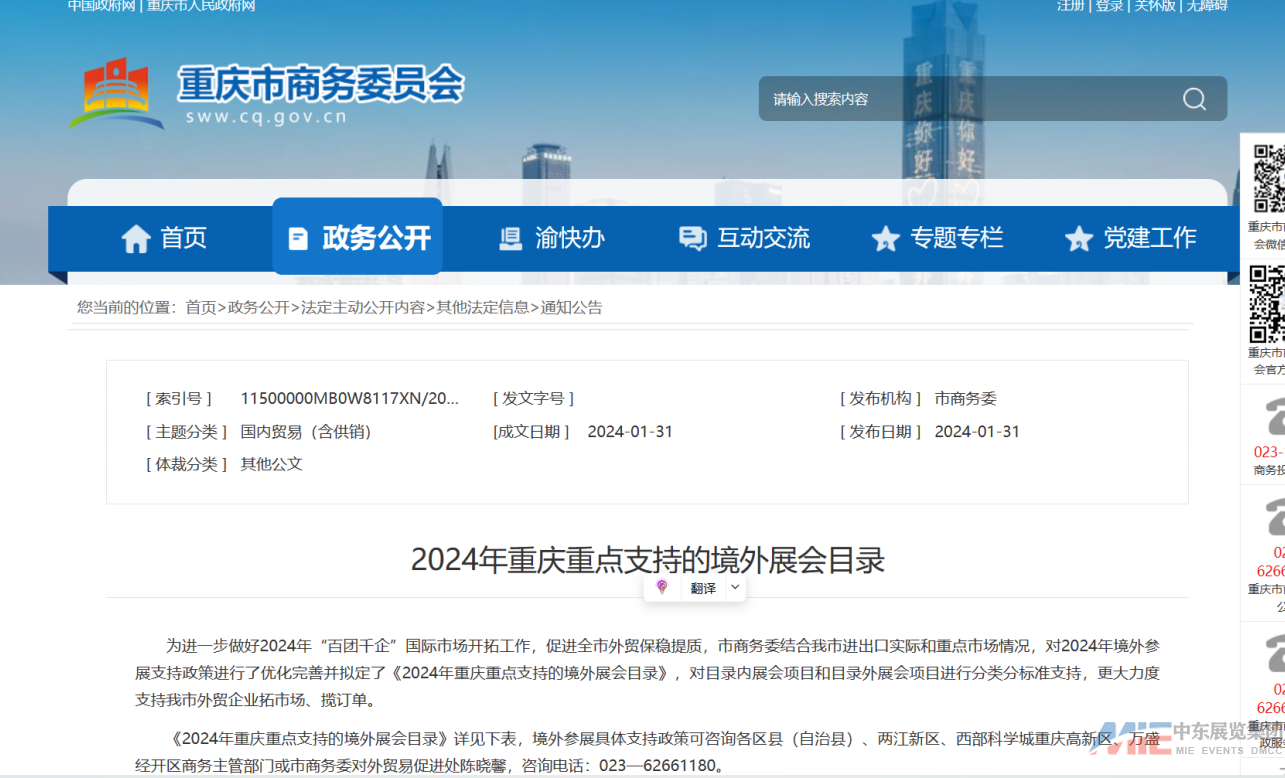The height and width of the screenshot is (778, 1285).
Task: Click the 注册 link
Action: click(1070, 6)
